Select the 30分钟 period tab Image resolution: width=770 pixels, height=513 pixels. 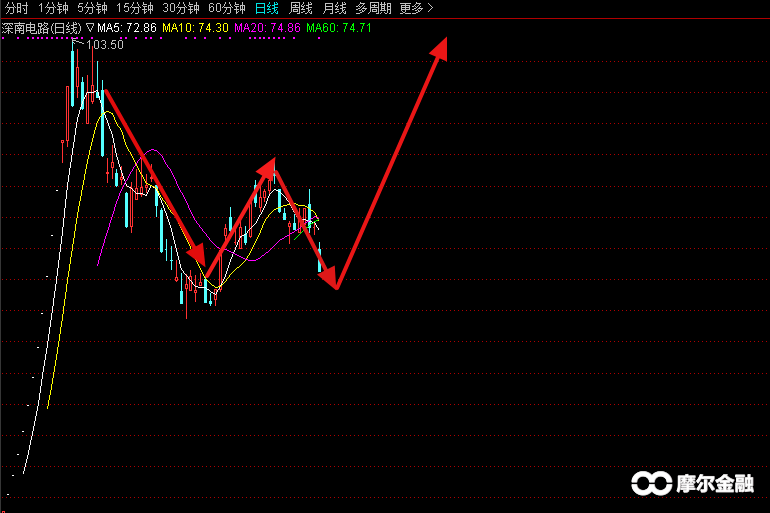pyautogui.click(x=181, y=8)
